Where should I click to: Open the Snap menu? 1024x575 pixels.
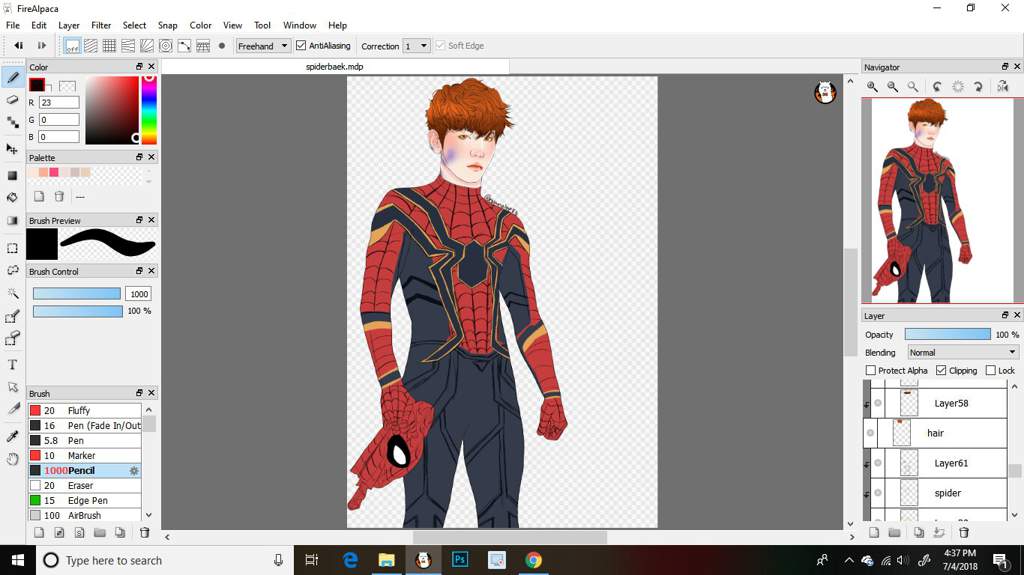(167, 25)
